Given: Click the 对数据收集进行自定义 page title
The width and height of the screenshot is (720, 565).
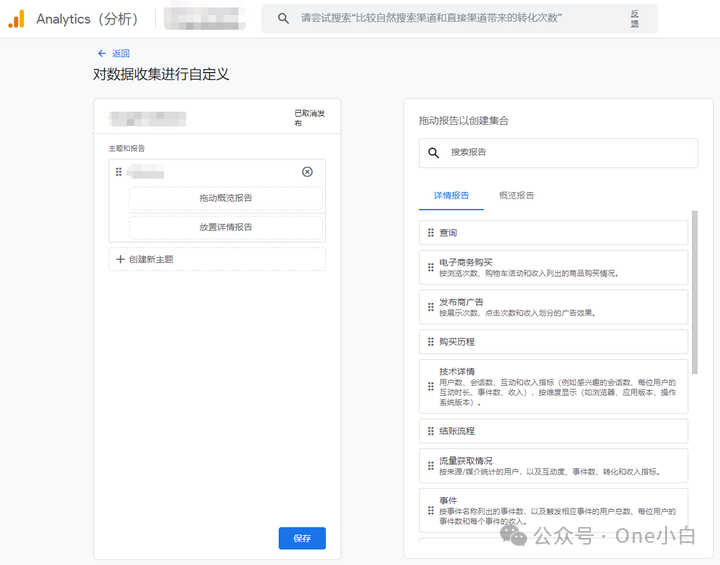Looking at the screenshot, I should point(161,74).
